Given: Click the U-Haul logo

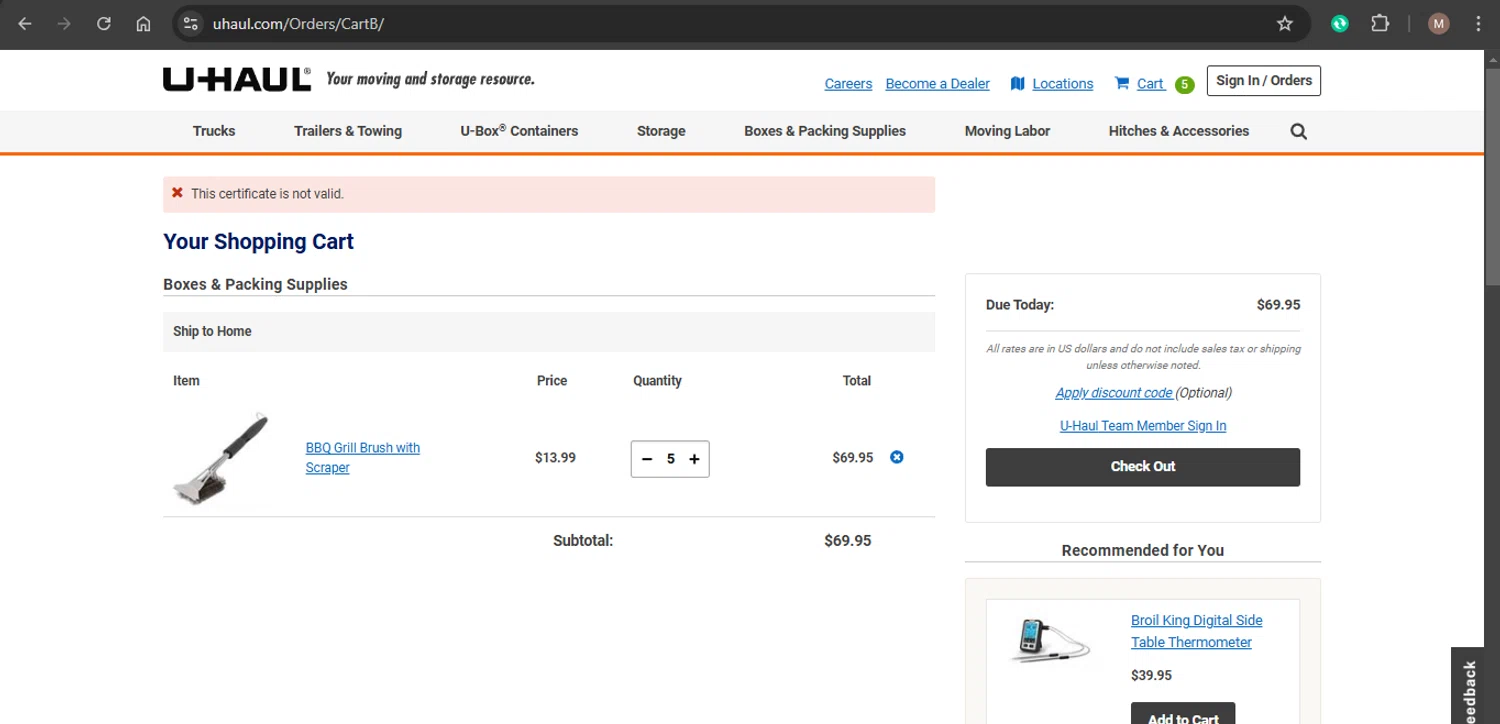Looking at the screenshot, I should (237, 80).
